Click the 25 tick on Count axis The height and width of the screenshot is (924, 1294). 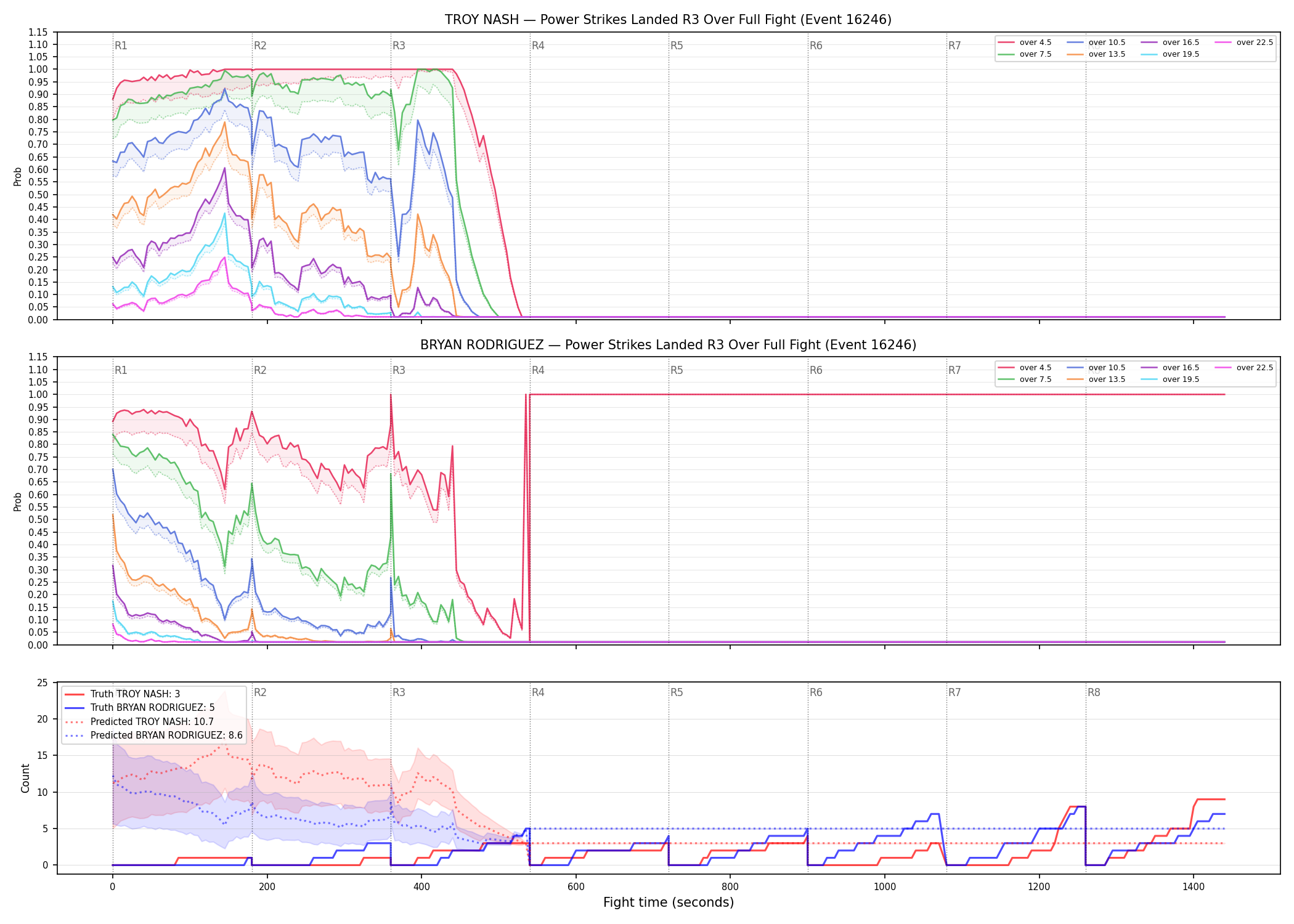coord(43,683)
